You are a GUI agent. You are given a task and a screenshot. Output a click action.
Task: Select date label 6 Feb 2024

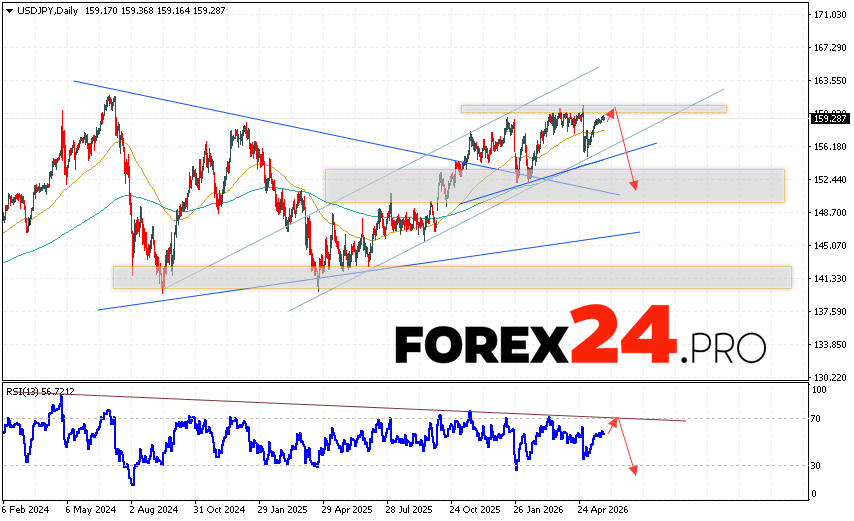[26, 510]
